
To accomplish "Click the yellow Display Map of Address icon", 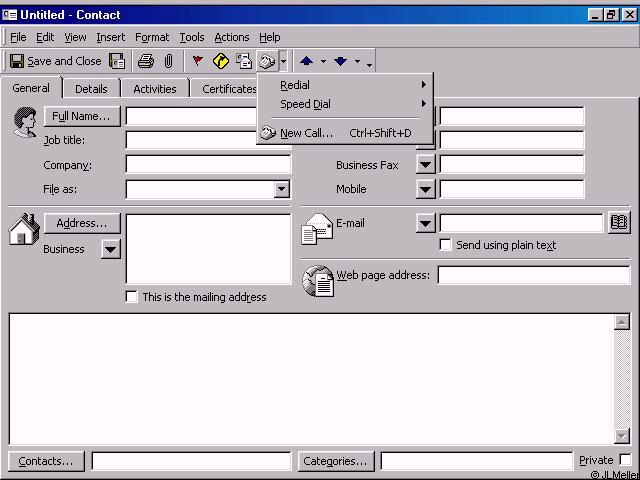I will (221, 61).
